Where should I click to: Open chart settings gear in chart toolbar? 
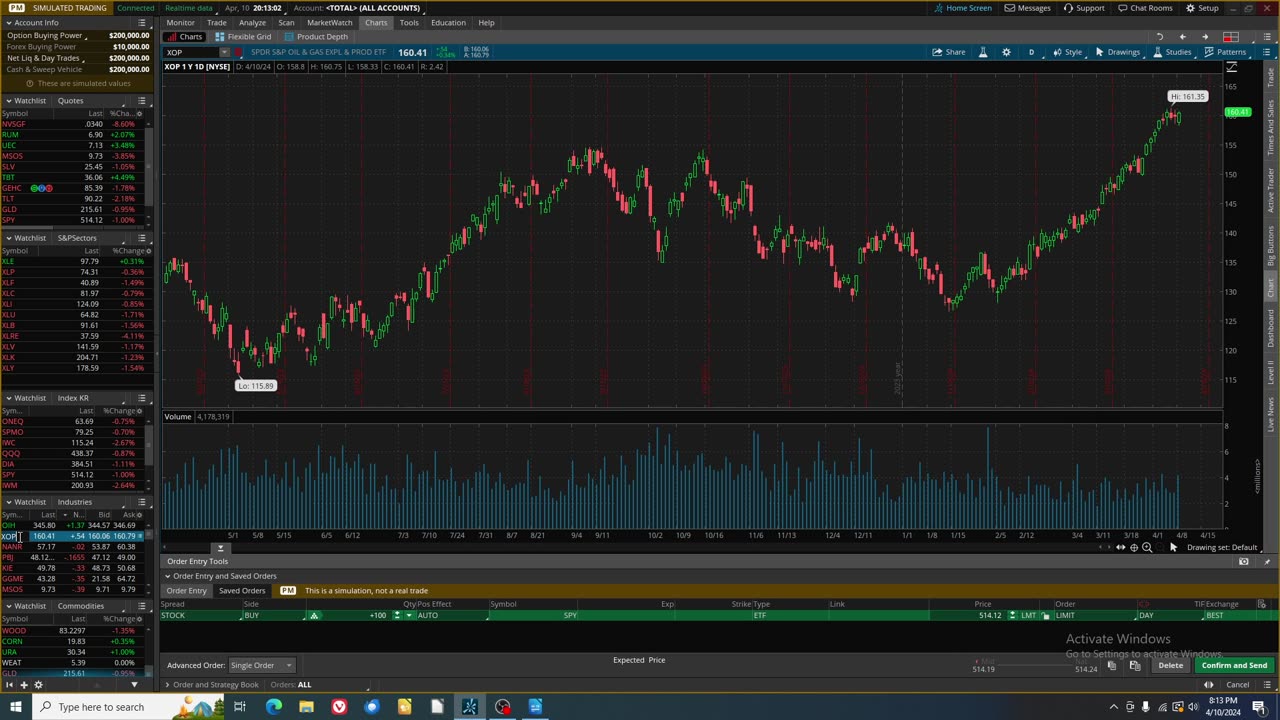(x=1006, y=52)
